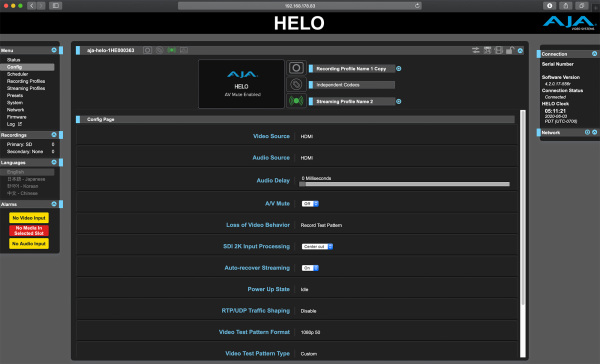Click the browser back arrow
Screen dimensions: 600x364
[x=32, y=6]
